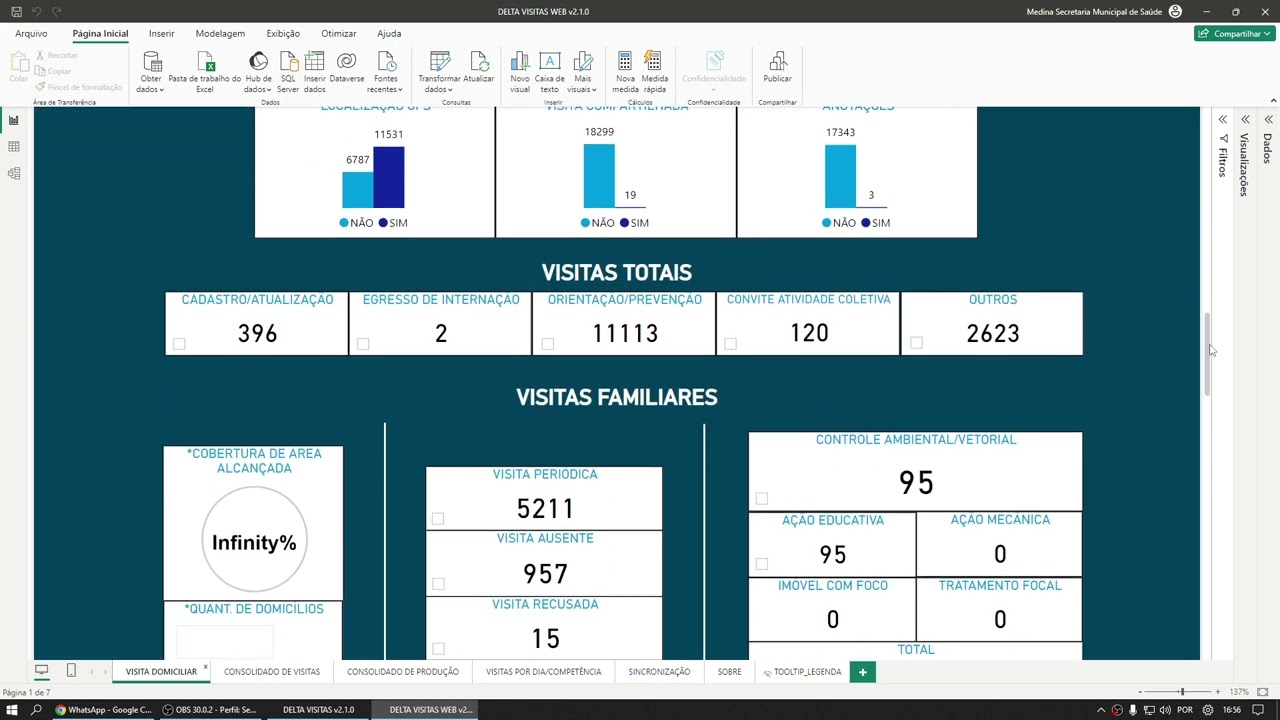Image resolution: width=1280 pixels, height=720 pixels.
Task: Open the SQL Server connector
Action: (288, 73)
